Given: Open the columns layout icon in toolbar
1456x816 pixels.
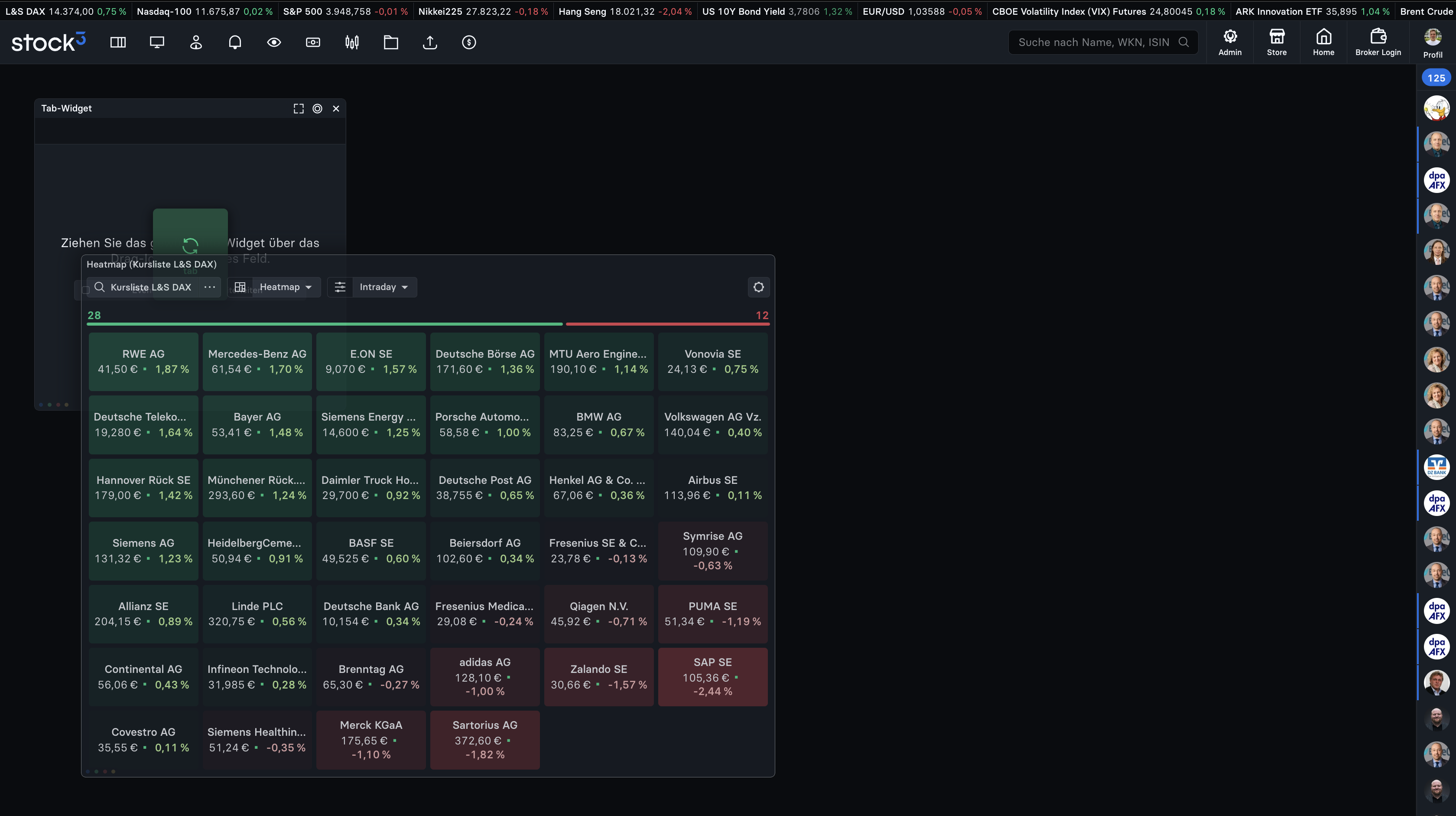Looking at the screenshot, I should 117,42.
